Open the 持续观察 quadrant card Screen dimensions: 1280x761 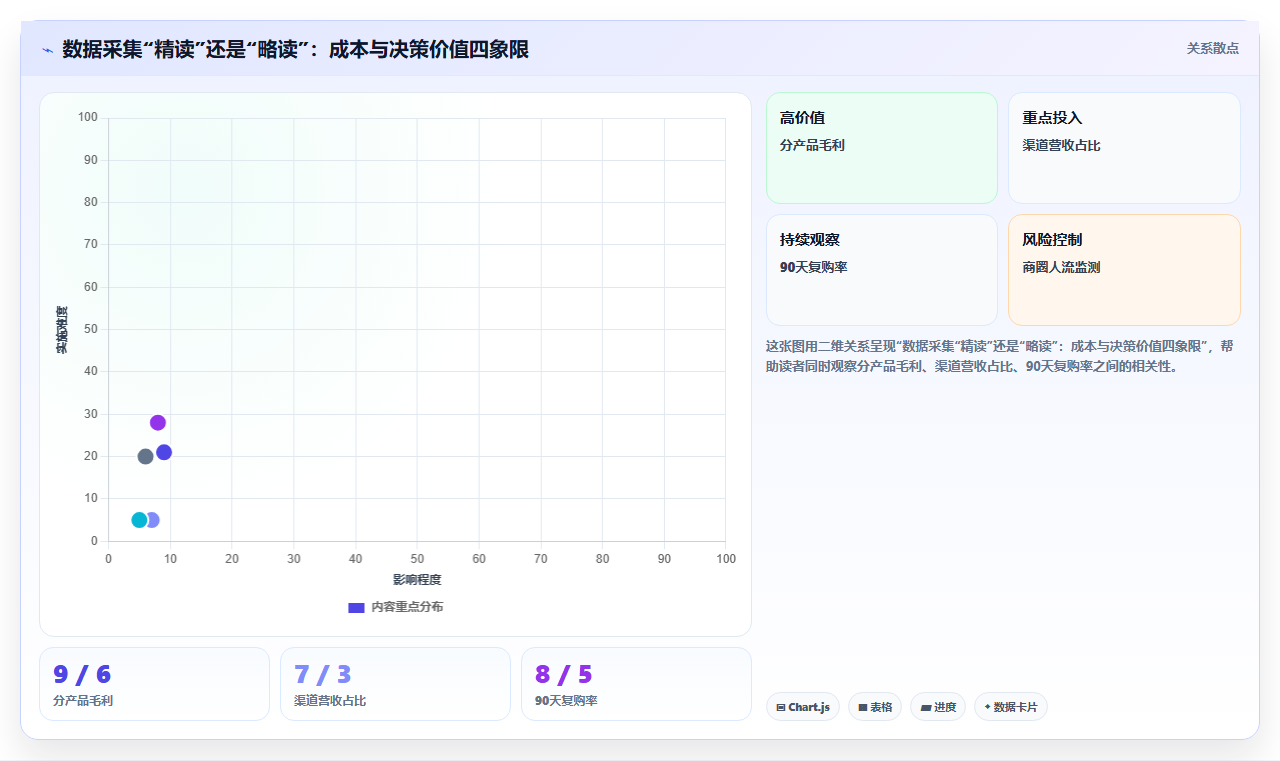[x=882, y=270]
